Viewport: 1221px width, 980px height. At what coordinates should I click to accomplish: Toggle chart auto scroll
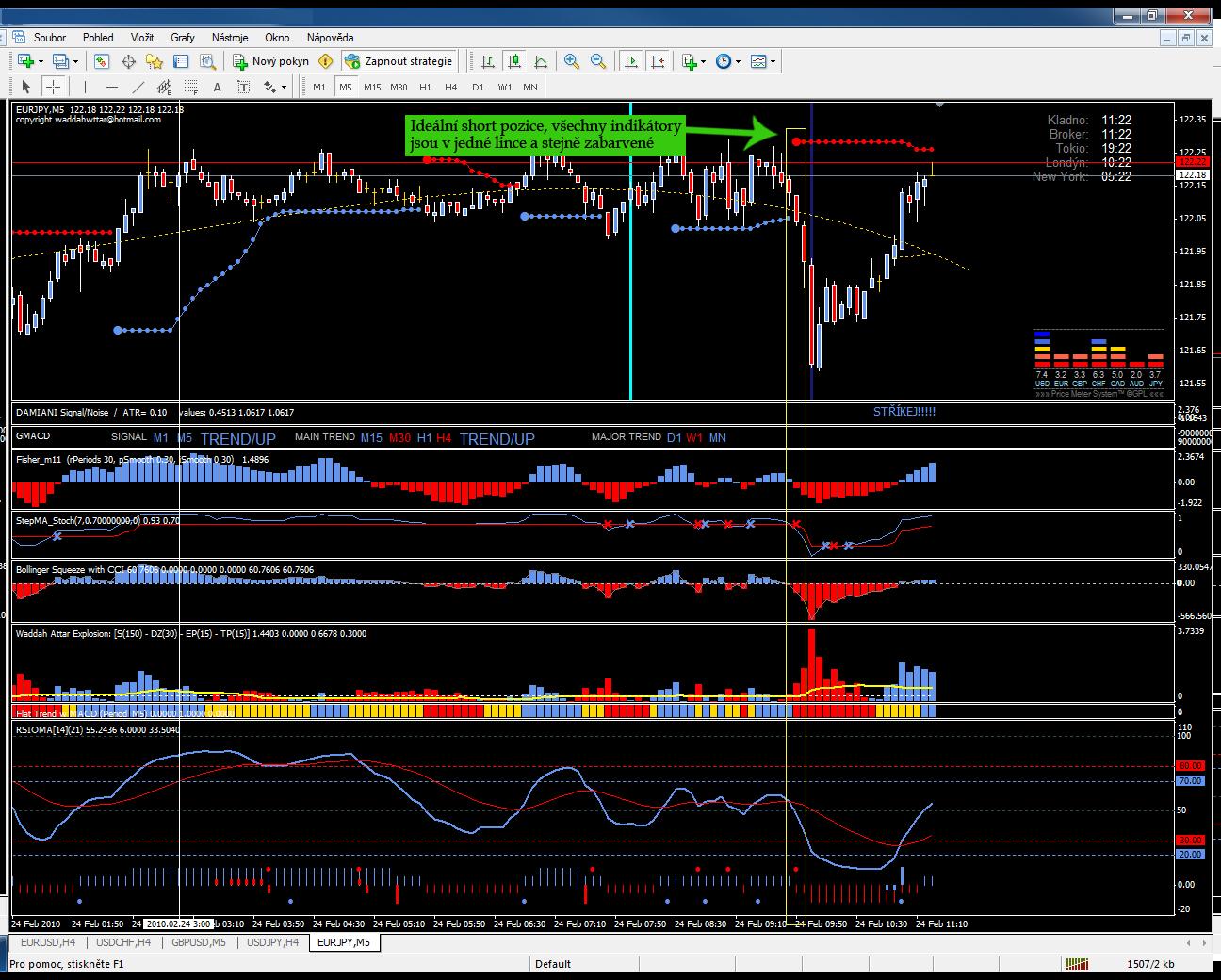[631, 61]
